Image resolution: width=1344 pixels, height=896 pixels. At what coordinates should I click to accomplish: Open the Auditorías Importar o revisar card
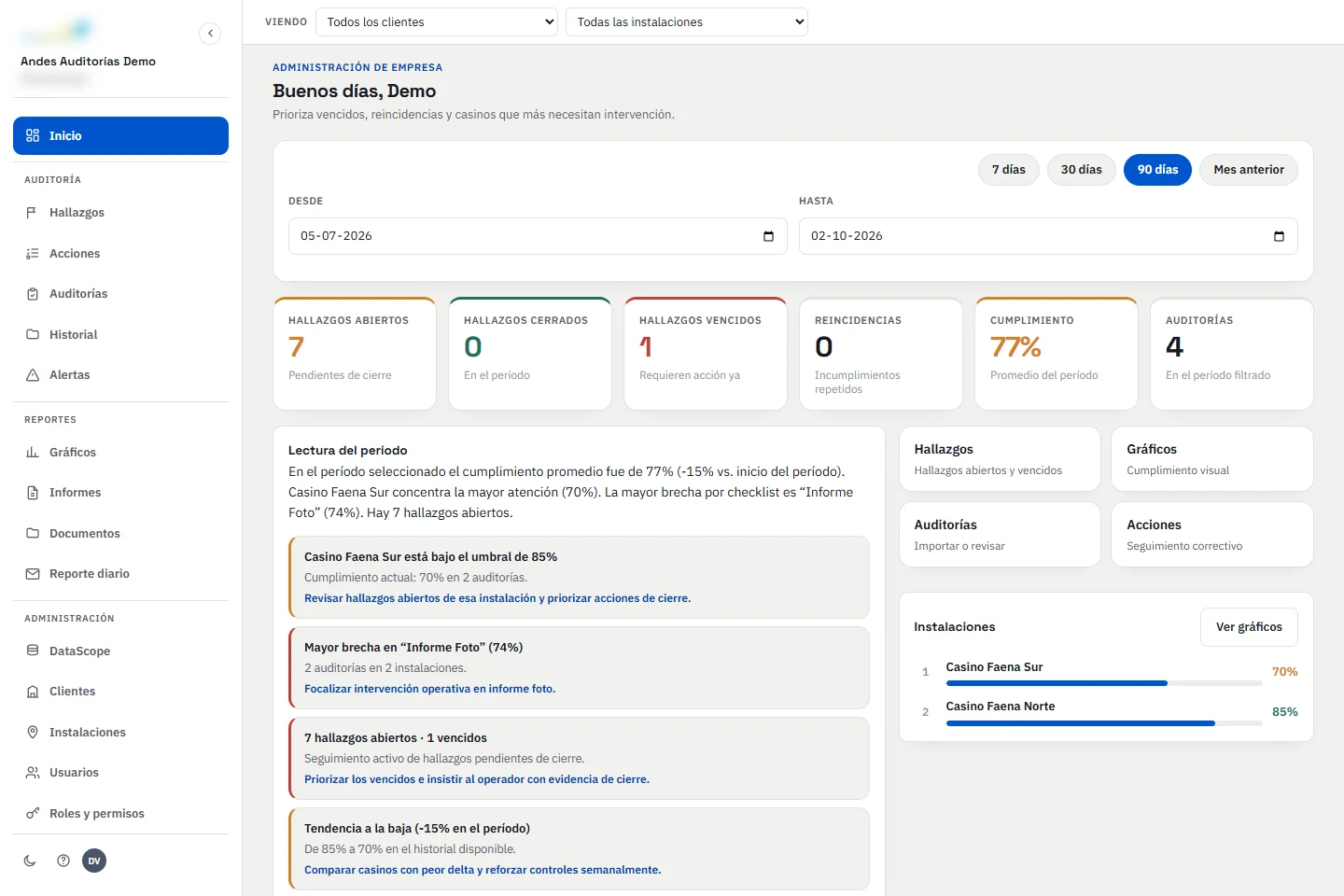[x=1000, y=535]
